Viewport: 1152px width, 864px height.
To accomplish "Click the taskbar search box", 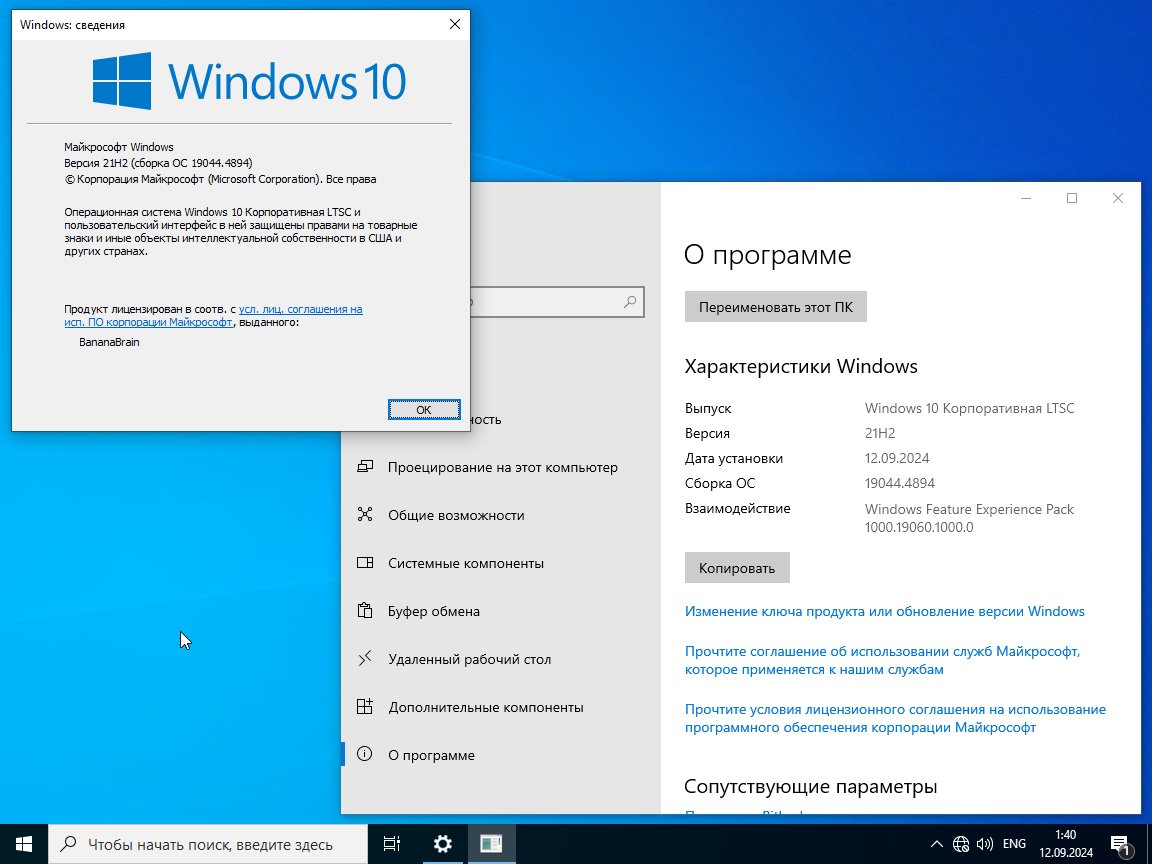I will click(208, 844).
